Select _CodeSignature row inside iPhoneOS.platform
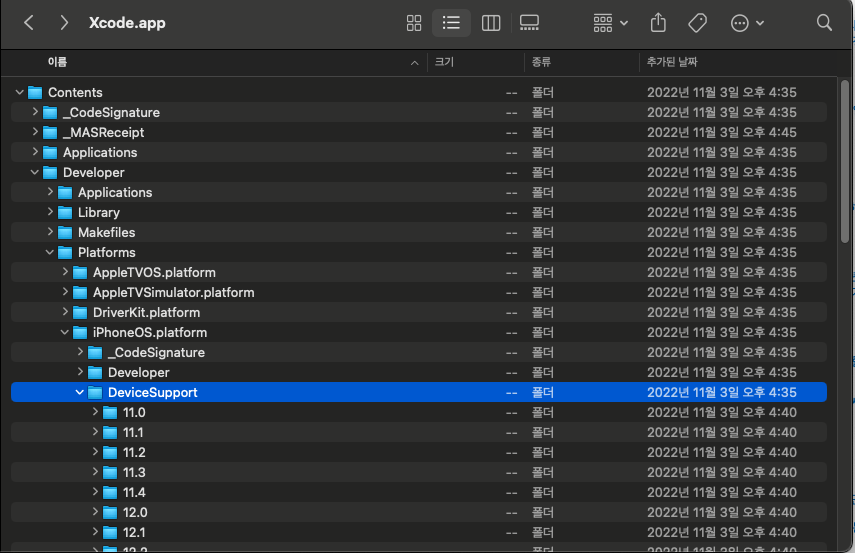 pyautogui.click(x=419, y=352)
